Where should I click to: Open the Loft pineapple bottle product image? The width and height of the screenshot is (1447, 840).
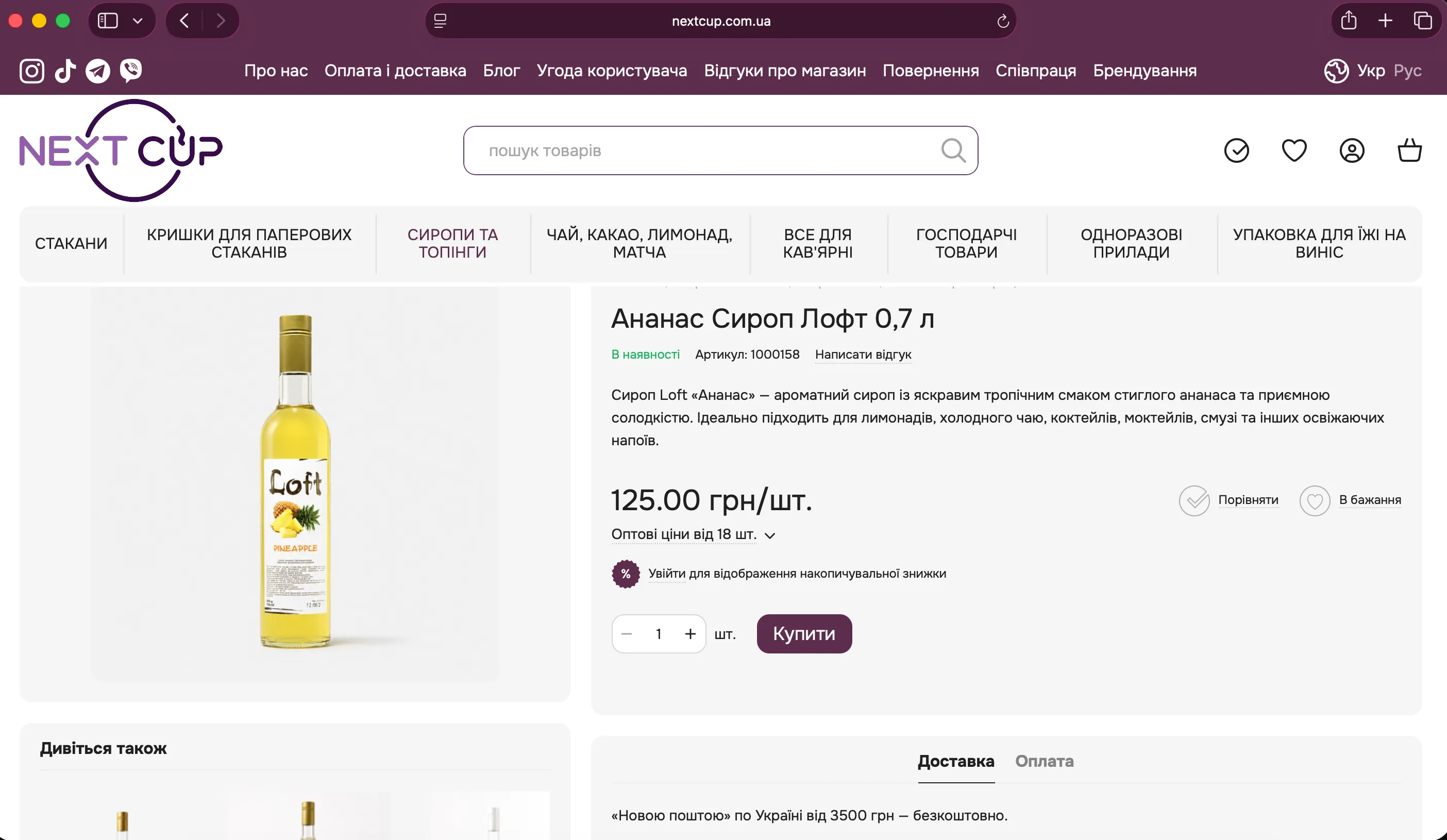(x=295, y=484)
